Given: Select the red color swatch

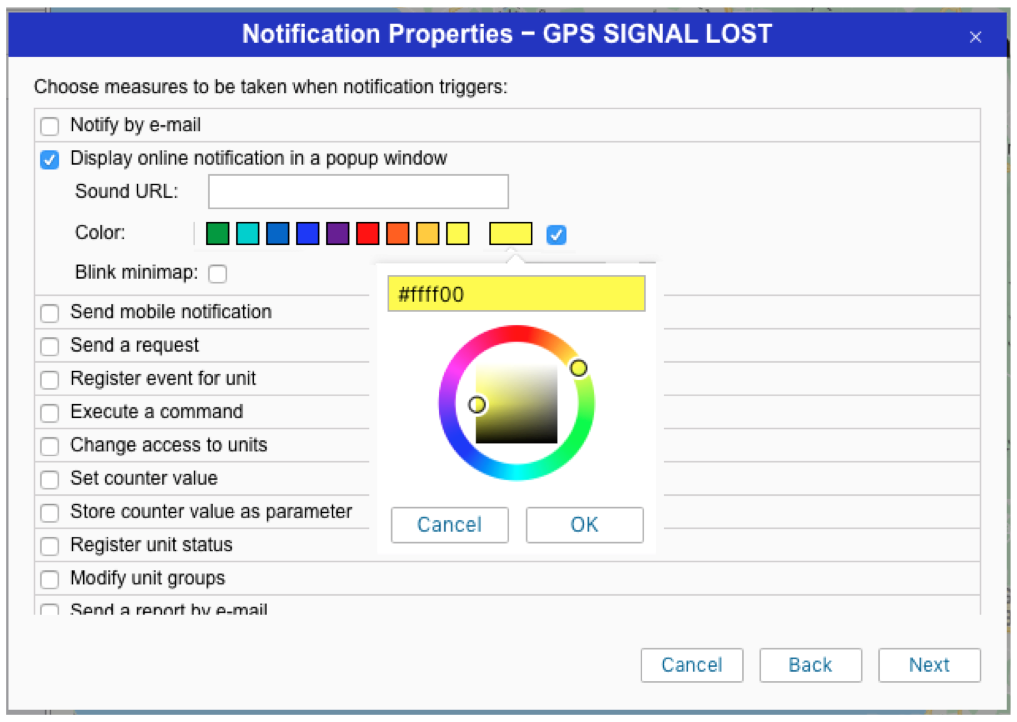Looking at the screenshot, I should 367,234.
